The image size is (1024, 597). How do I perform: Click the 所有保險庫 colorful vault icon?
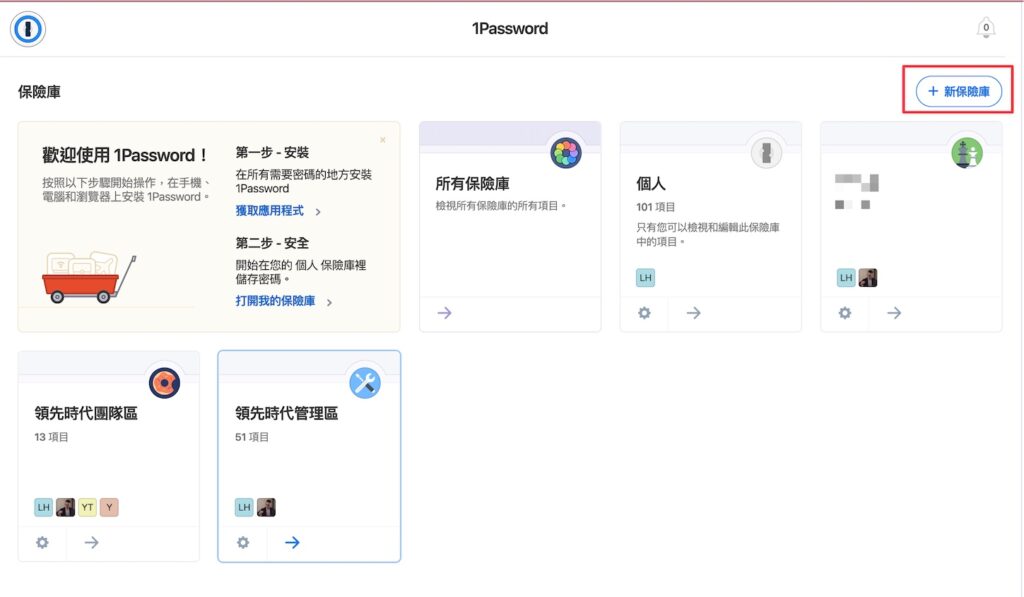point(566,153)
